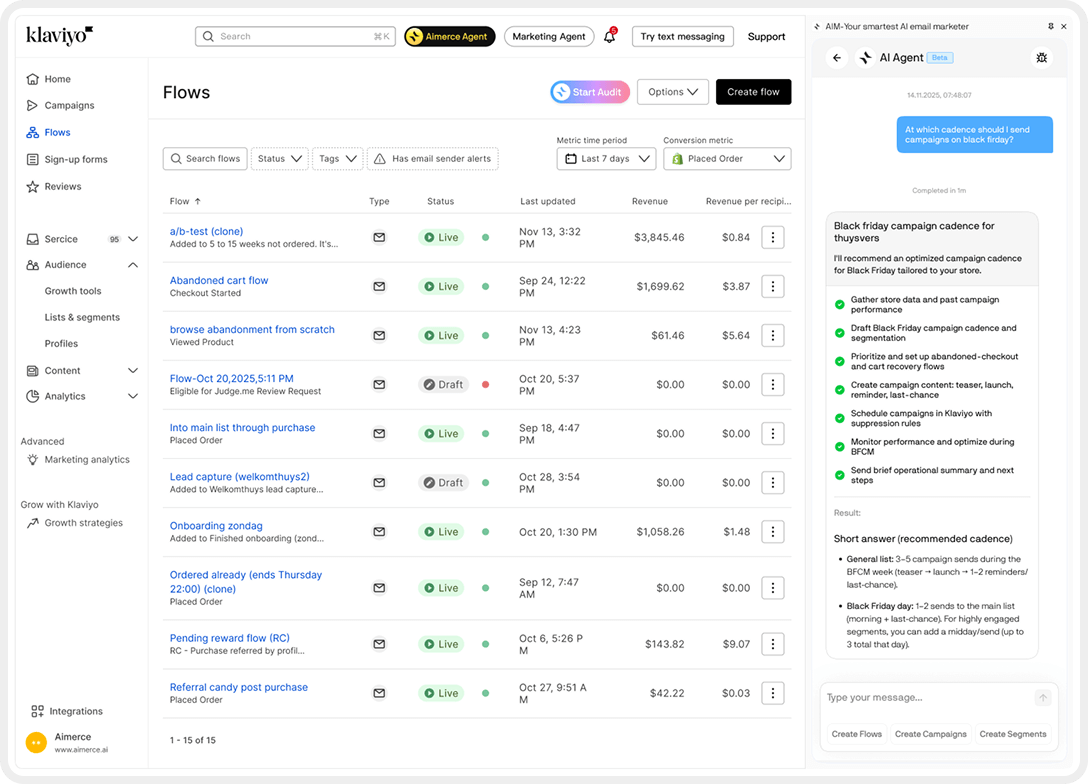Open three-dot menu for Abandoned cart flow
The image size is (1088, 784).
click(x=772, y=286)
